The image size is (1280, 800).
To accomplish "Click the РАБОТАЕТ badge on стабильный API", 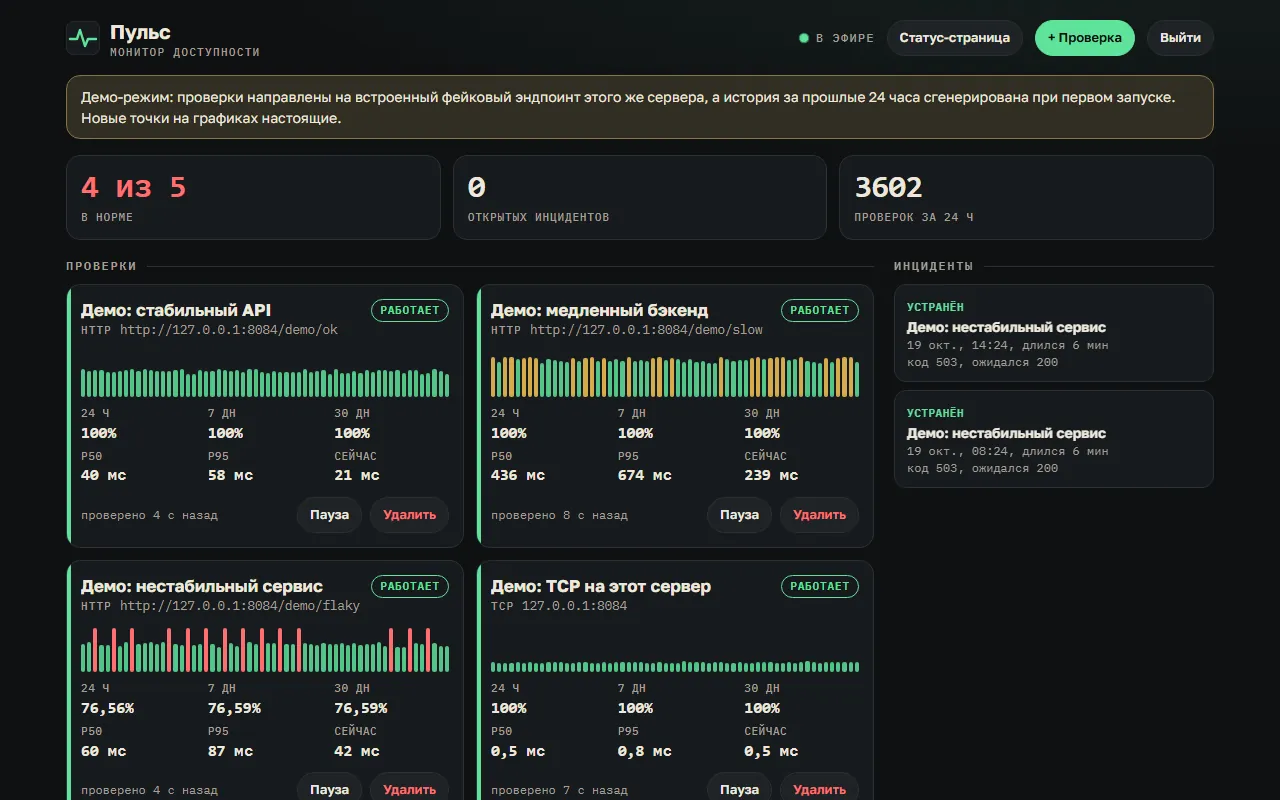I will (410, 310).
